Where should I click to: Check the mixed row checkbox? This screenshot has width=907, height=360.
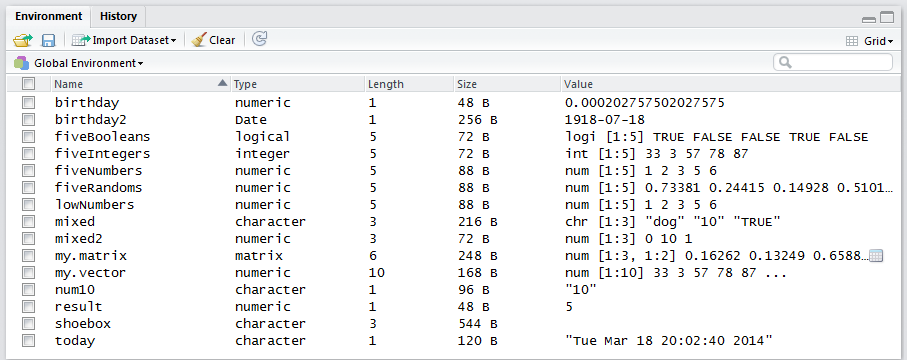pos(28,222)
